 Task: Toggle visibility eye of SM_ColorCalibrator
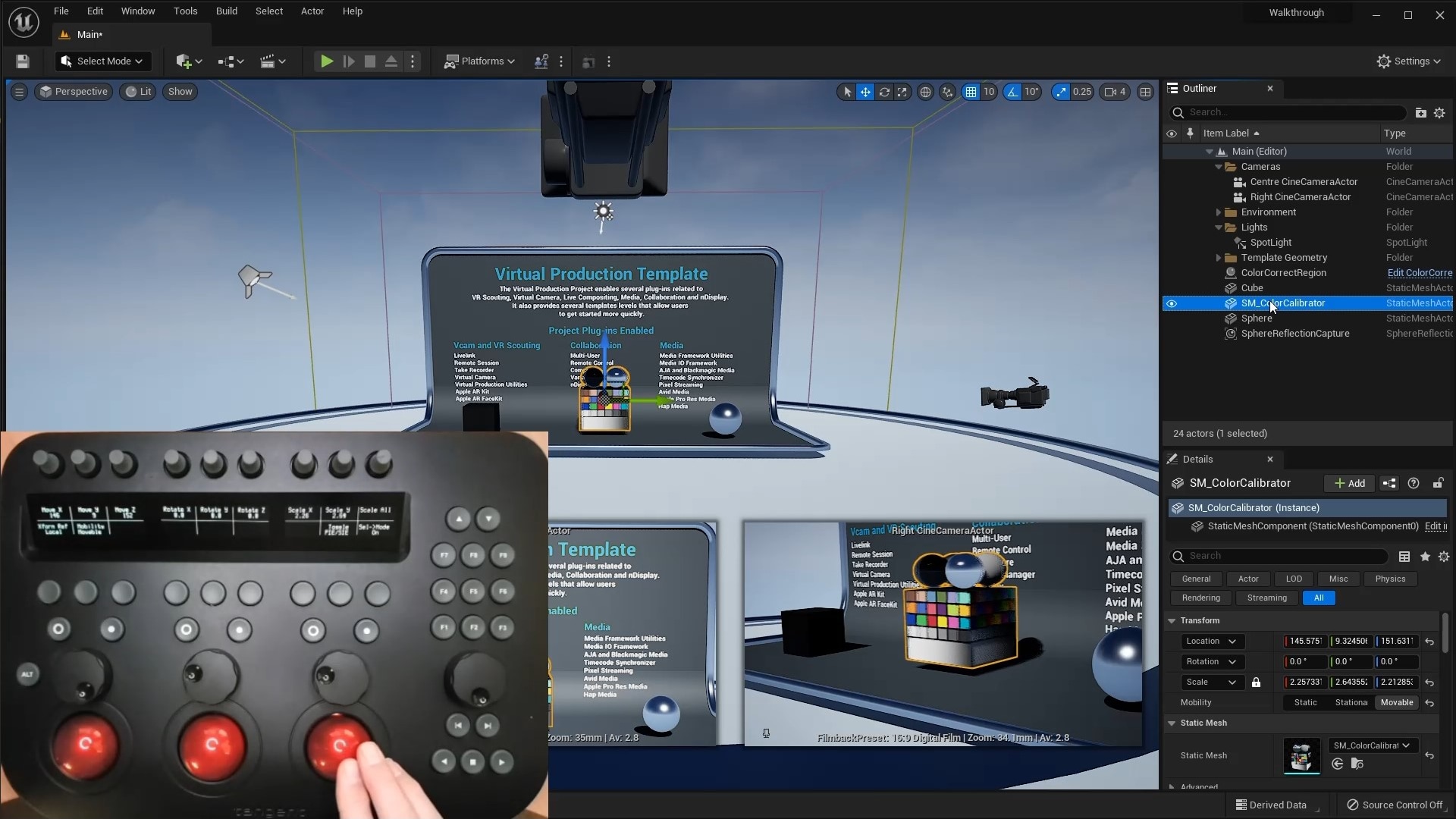pyautogui.click(x=1172, y=303)
